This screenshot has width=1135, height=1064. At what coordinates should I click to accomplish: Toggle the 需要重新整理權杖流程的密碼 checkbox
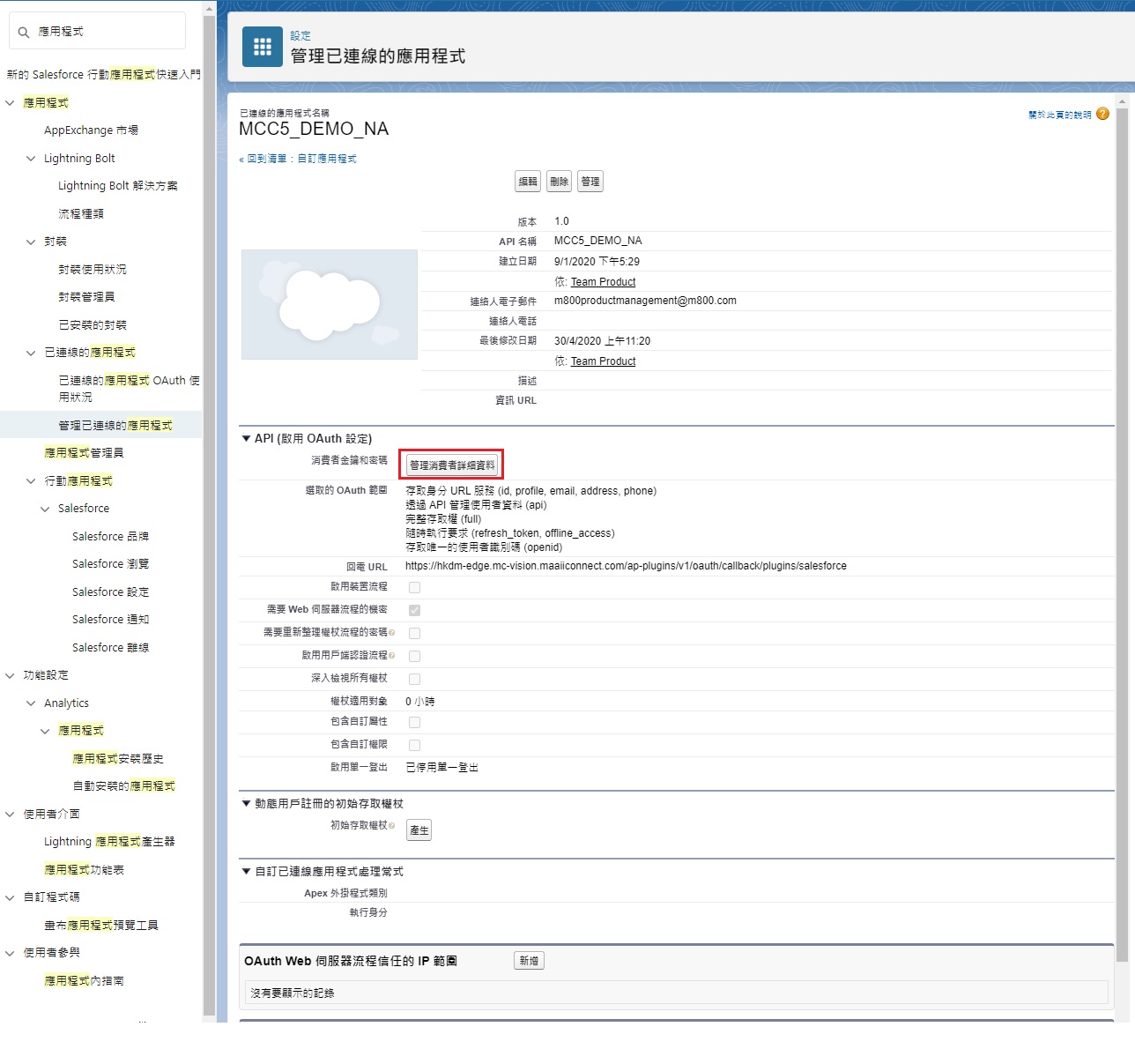(414, 633)
